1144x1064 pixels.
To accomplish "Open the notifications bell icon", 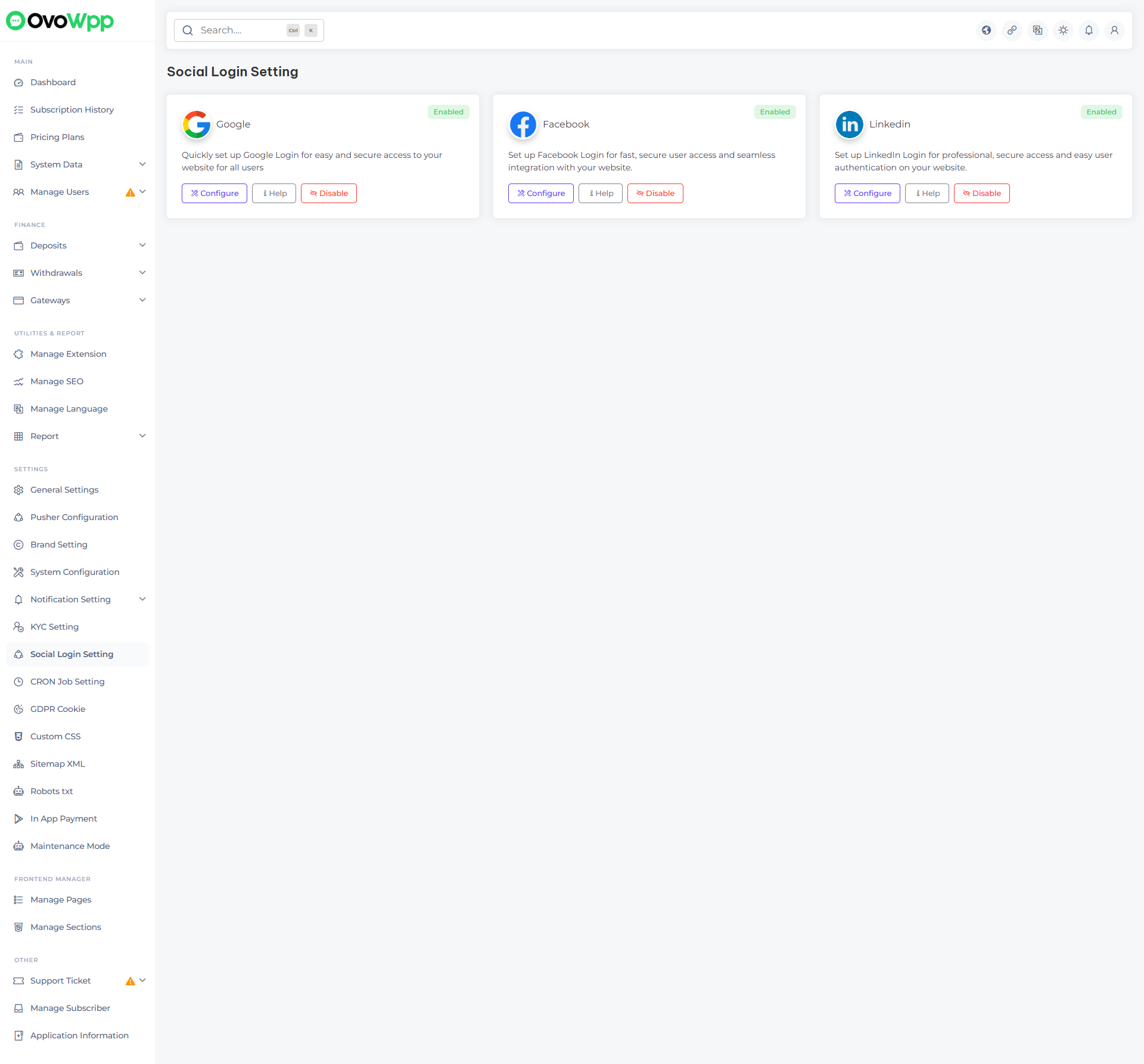I will [x=1089, y=30].
